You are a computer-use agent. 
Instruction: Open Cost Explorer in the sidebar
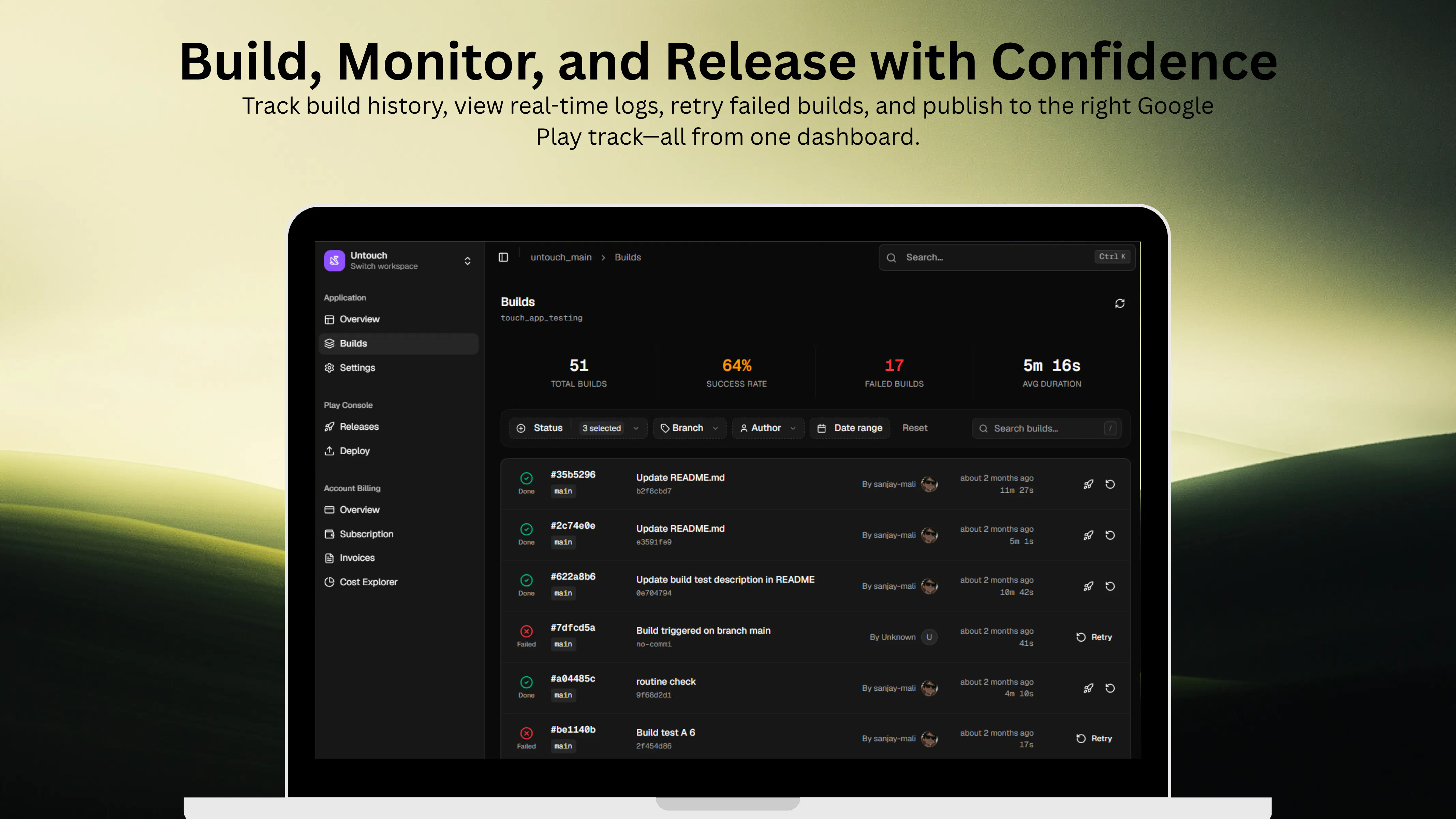398,582
